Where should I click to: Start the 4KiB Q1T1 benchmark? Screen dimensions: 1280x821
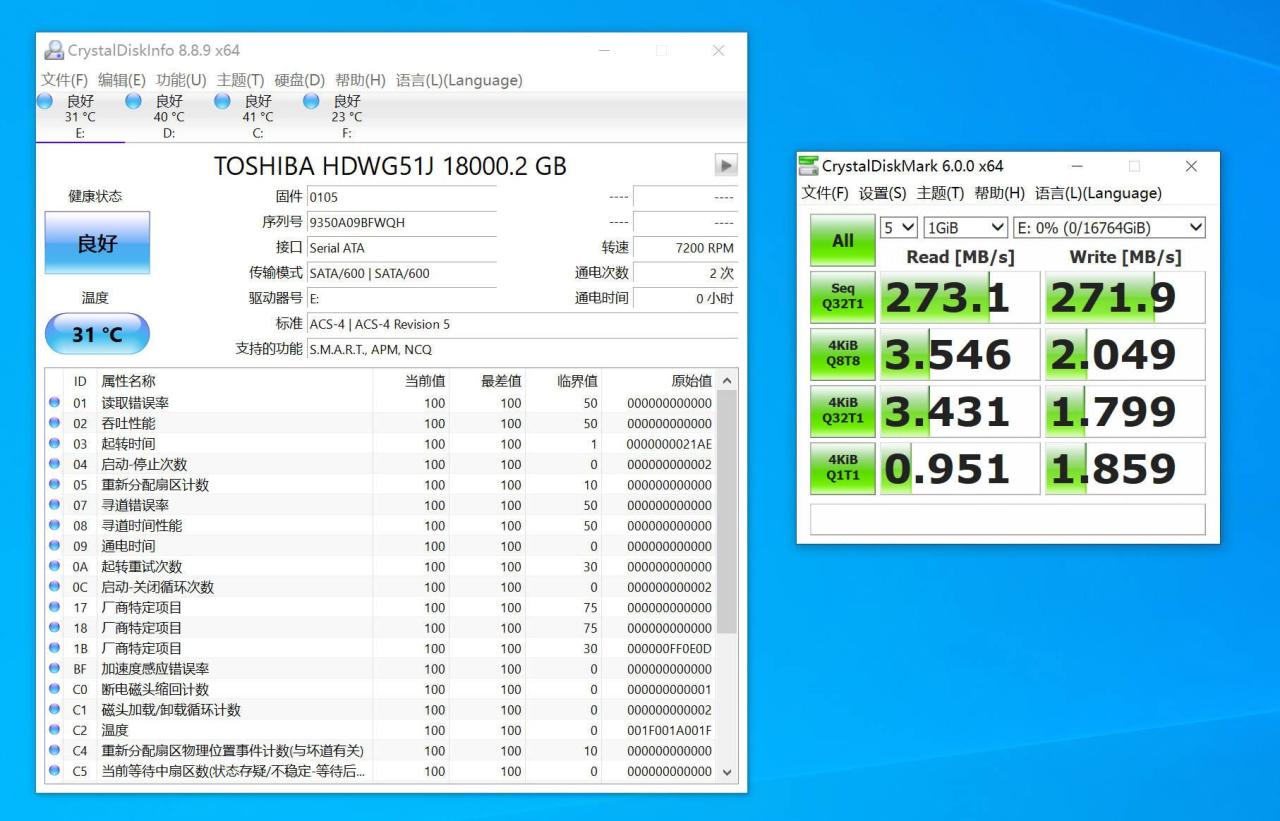pyautogui.click(x=843, y=468)
